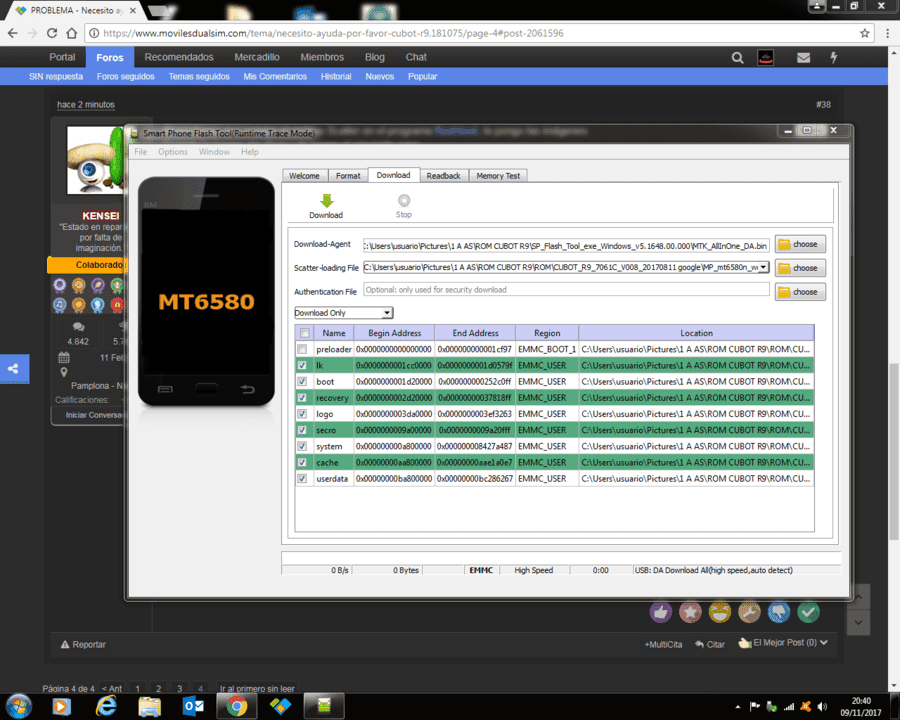Screen dimensions: 900x720
Task: Click the wrench reaction icon
Action: click(749, 613)
